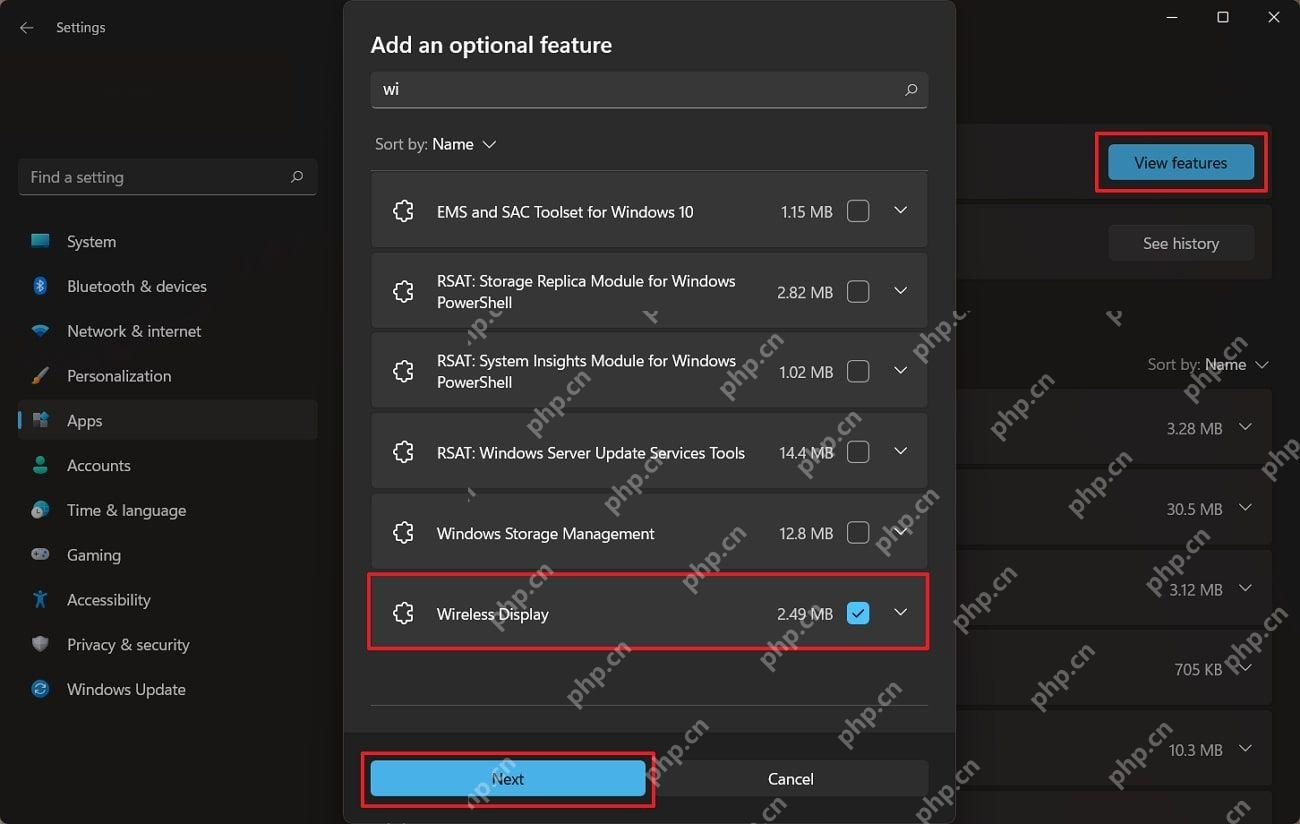Click magnifier icon in feature search box
The width and height of the screenshot is (1300, 824).
[911, 90]
